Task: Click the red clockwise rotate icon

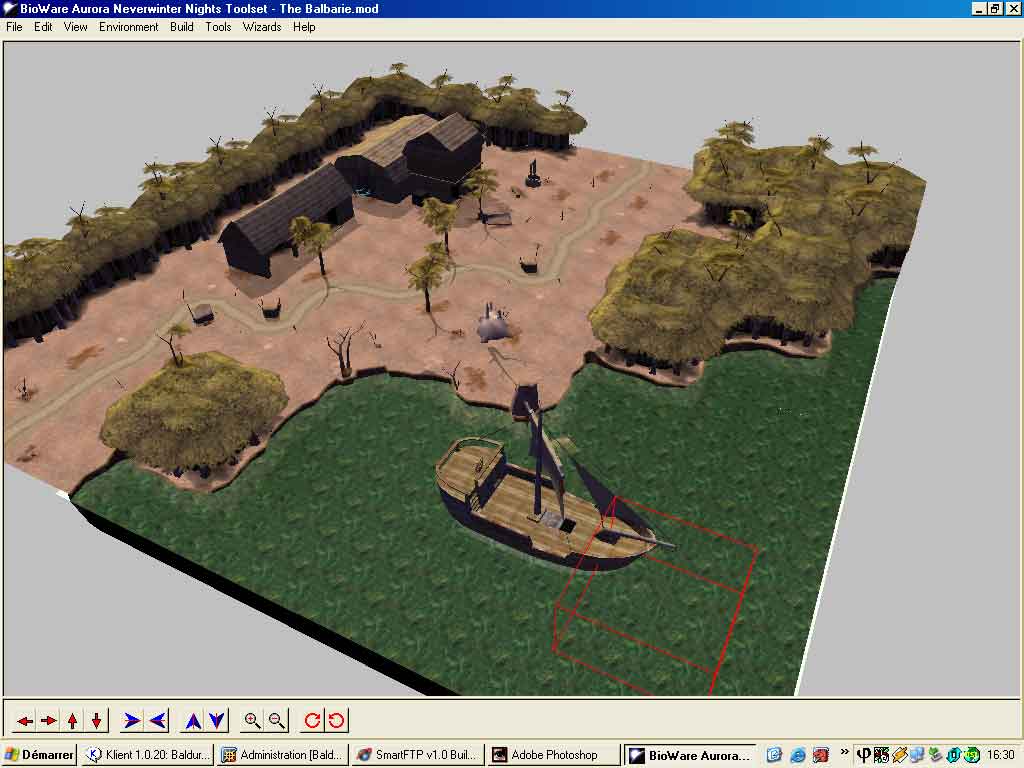Action: 312,721
